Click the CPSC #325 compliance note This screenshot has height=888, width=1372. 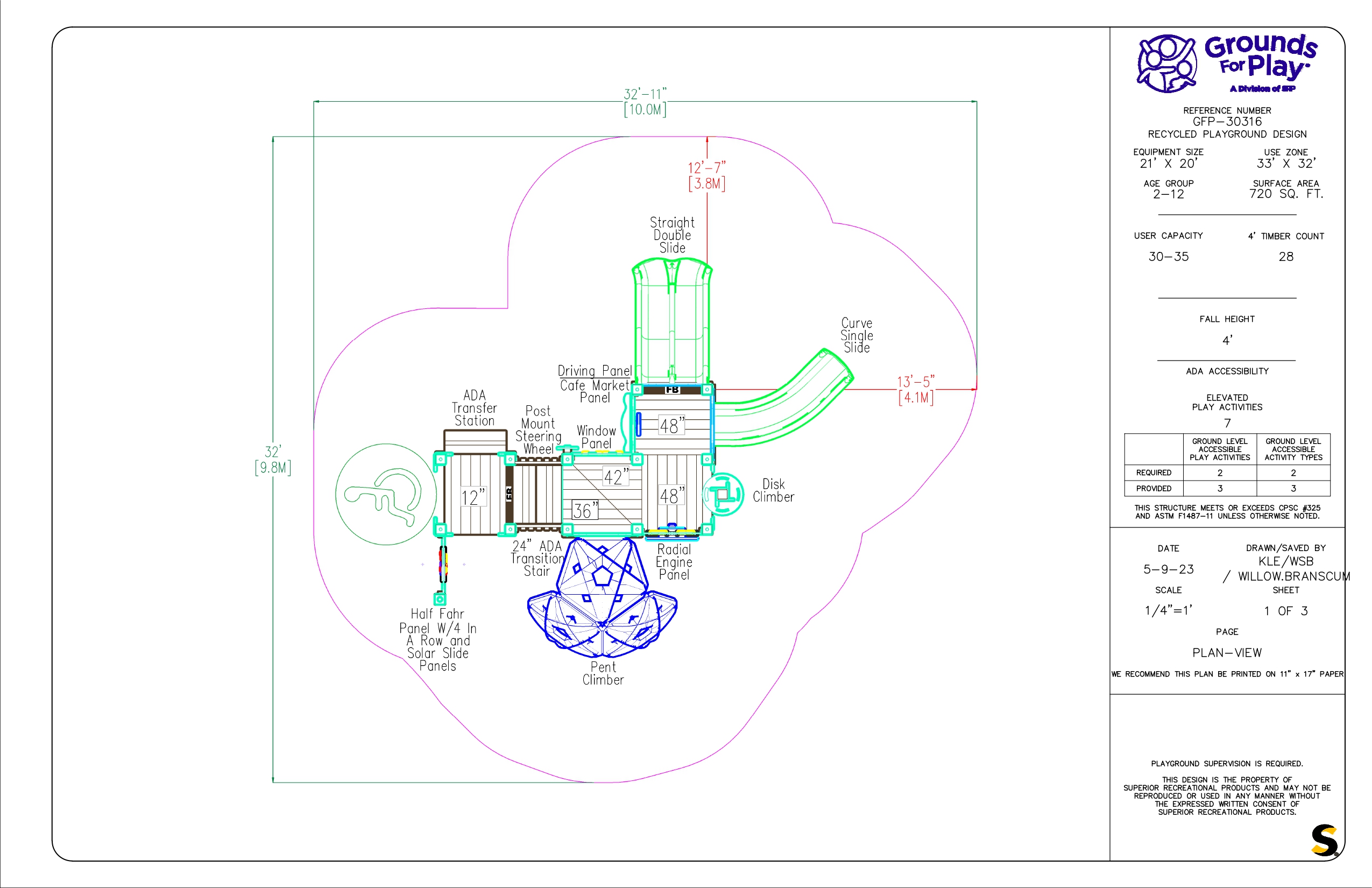[1227, 512]
